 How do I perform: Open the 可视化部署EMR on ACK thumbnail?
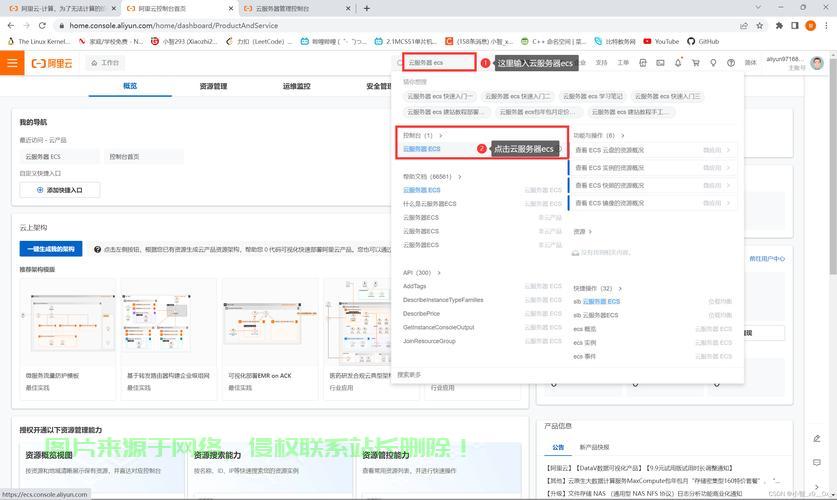coord(270,323)
